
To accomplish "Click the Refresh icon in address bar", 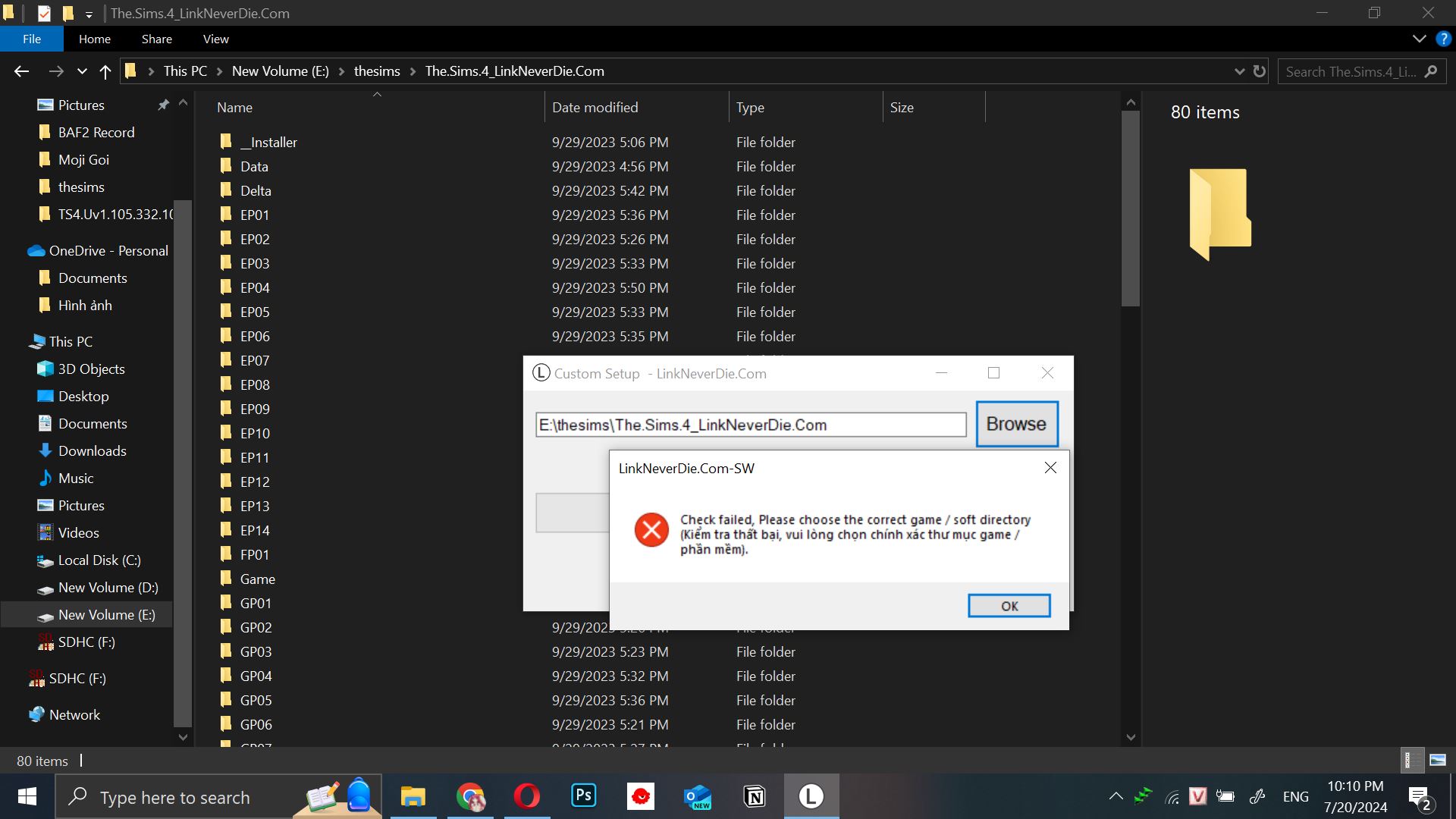I will 1260,71.
